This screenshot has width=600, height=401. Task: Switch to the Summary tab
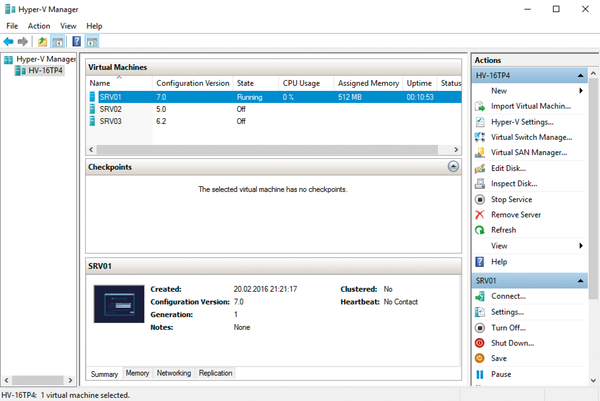point(104,374)
